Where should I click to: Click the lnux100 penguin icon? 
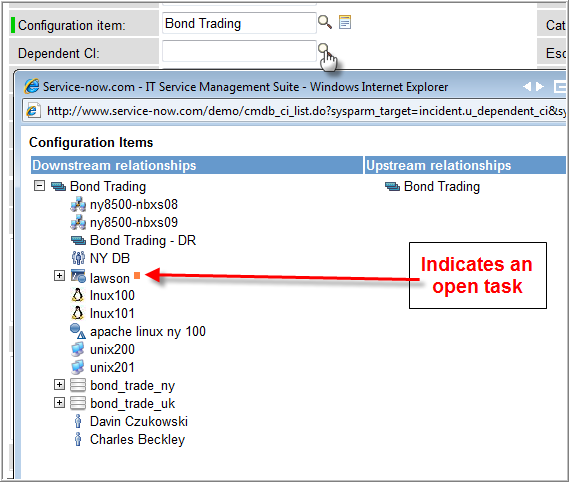coord(77,295)
